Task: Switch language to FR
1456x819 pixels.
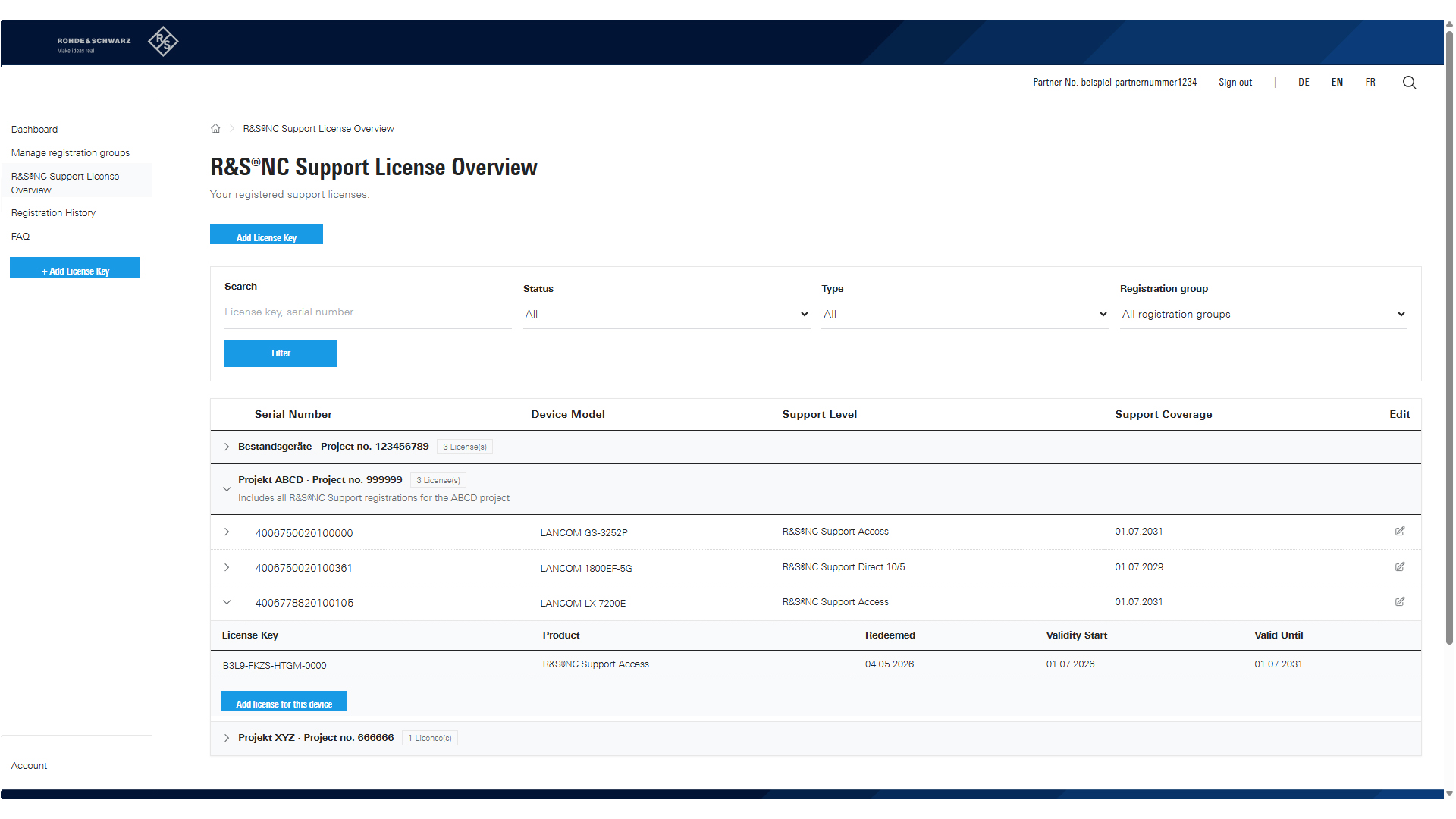Action: (1370, 83)
